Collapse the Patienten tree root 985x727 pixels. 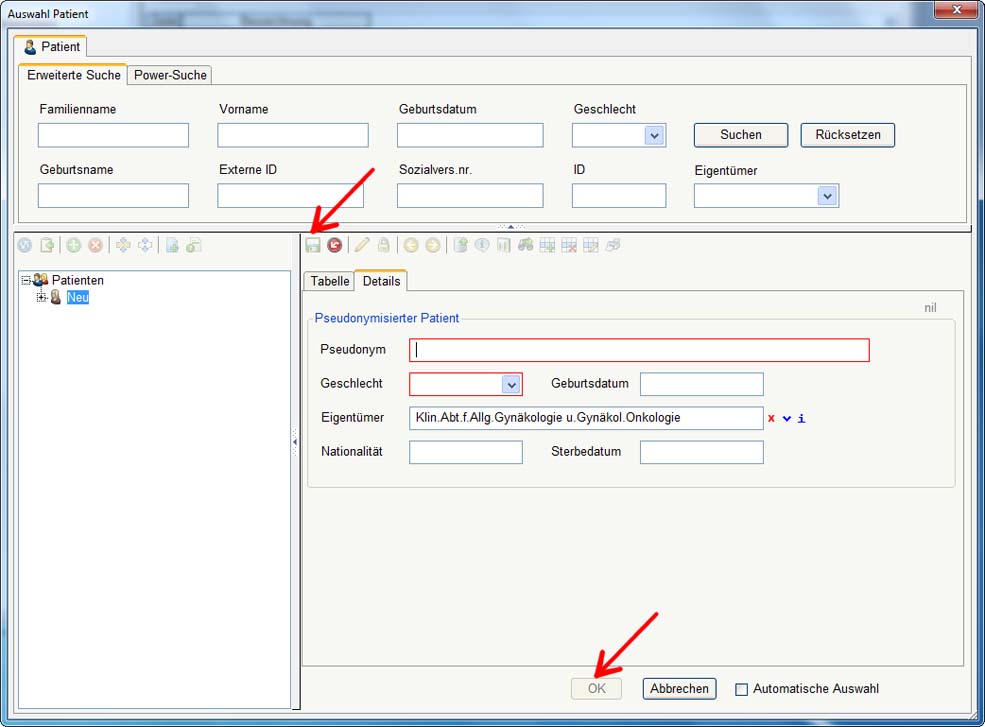[26, 280]
